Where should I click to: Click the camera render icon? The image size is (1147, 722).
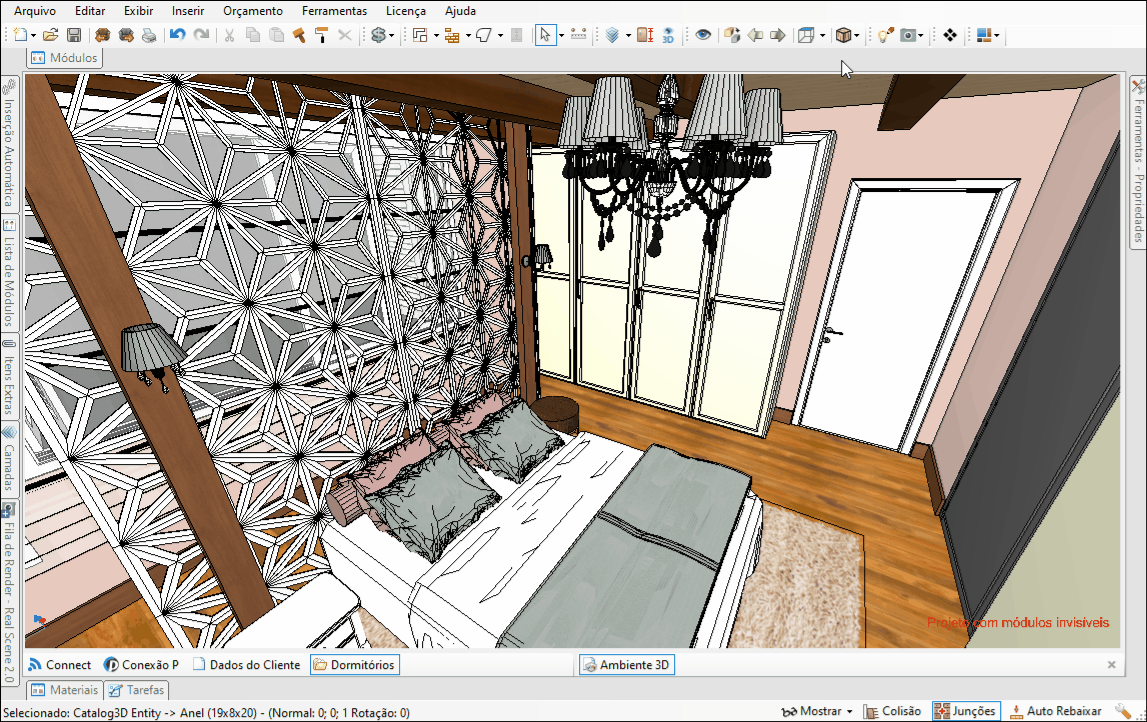(x=908, y=35)
